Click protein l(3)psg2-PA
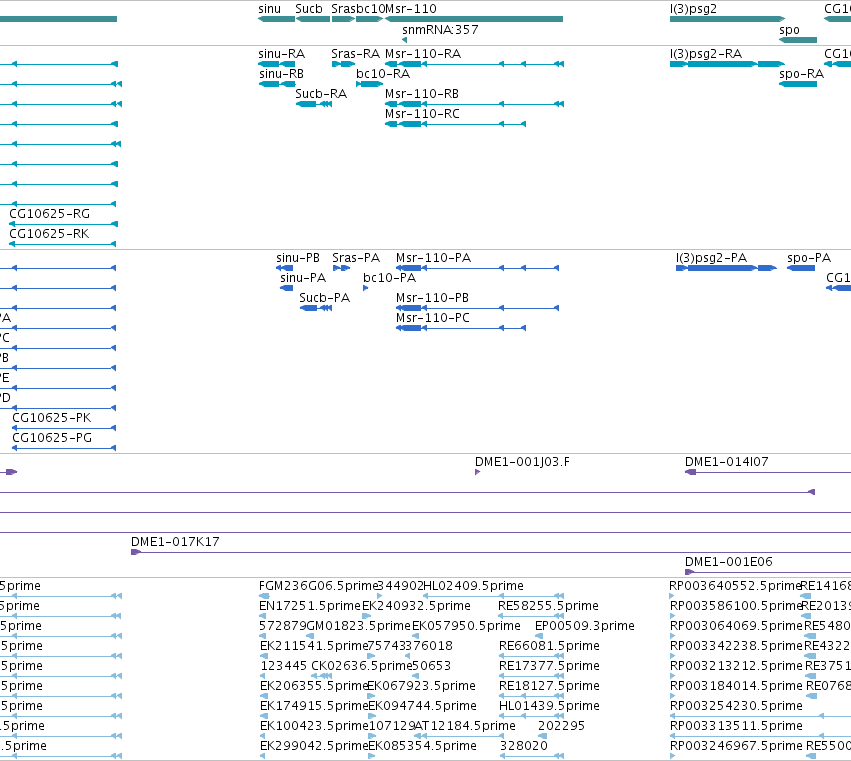 [x=726, y=268]
